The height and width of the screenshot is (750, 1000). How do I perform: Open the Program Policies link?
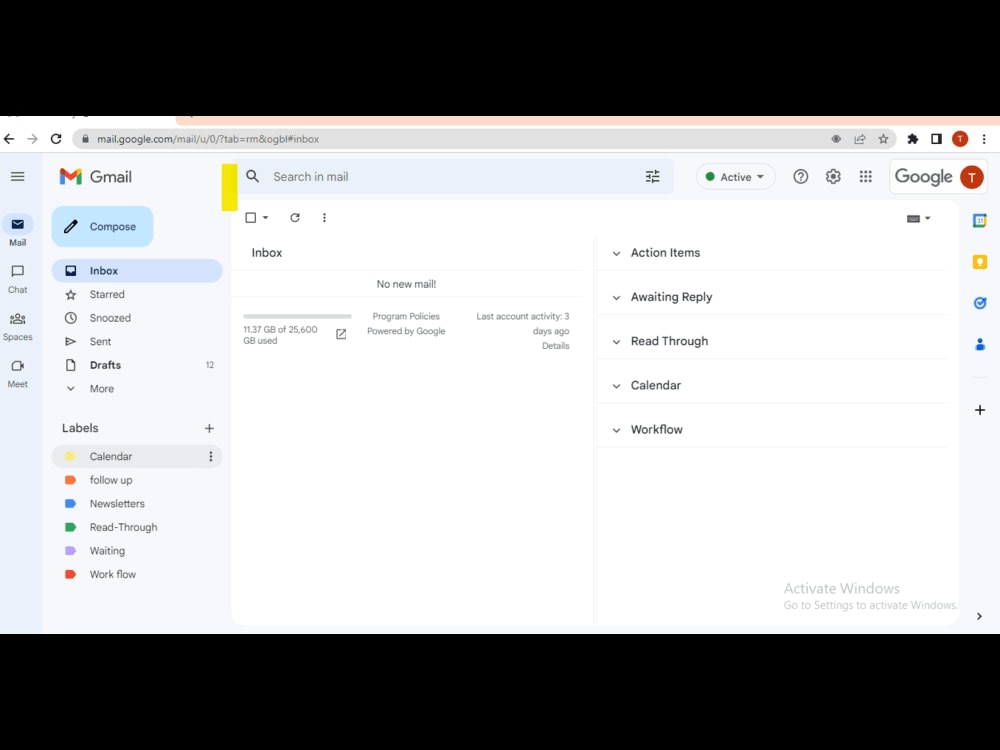tap(406, 316)
